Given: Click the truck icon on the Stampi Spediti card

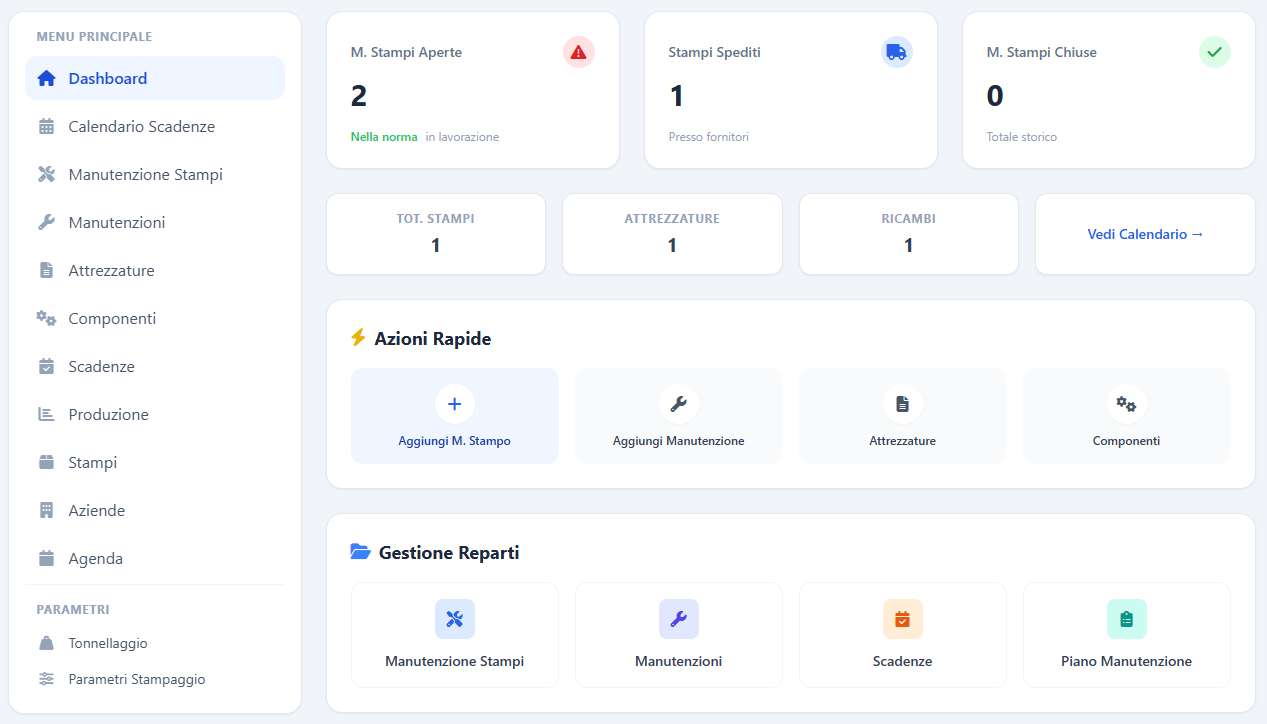Looking at the screenshot, I should 896,52.
